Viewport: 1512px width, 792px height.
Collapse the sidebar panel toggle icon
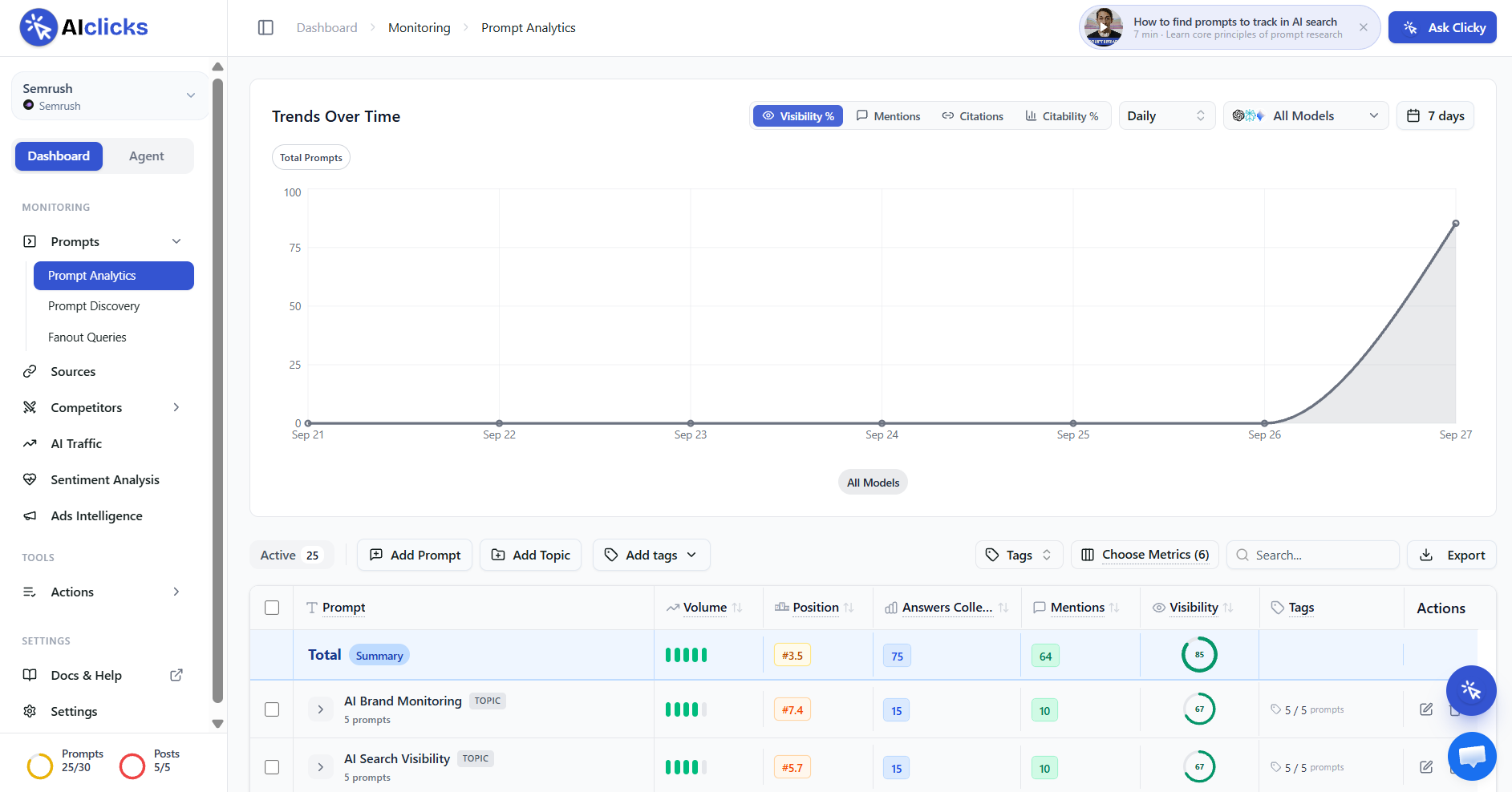[266, 27]
